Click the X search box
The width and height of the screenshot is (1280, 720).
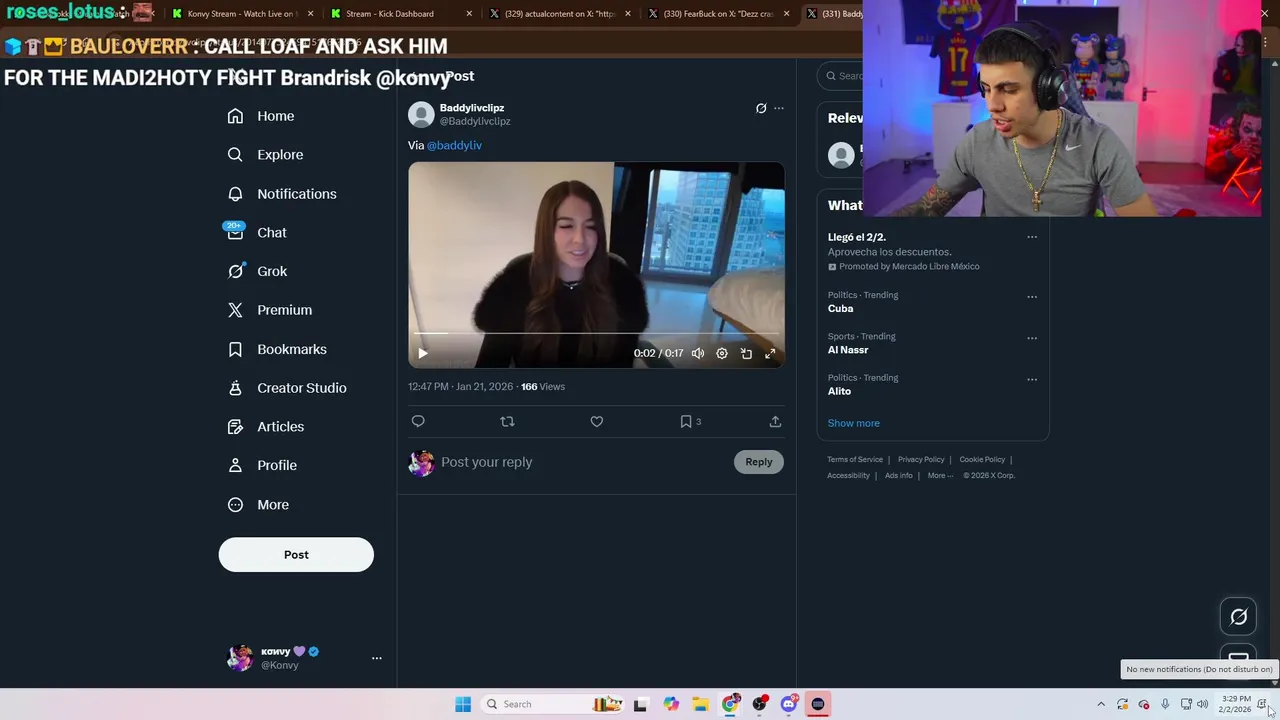(840, 76)
